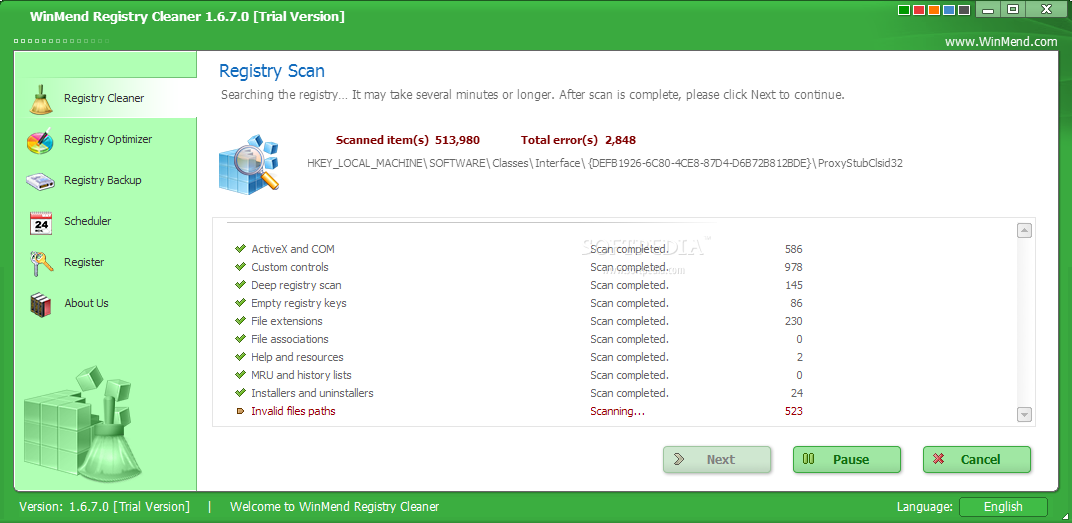Viewport: 1072px width, 523px height.
Task: Visit the www.WinMend.com link
Action: point(1001,42)
